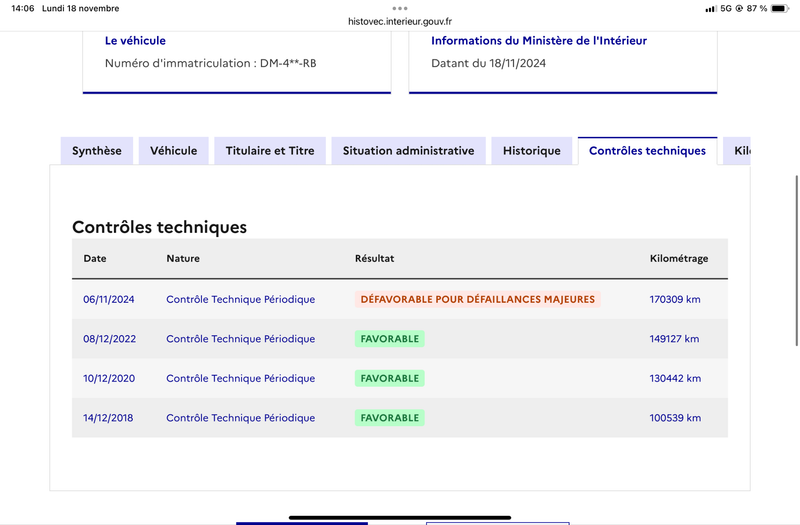Click the 100539 km mileage value
The image size is (800, 525).
point(675,418)
